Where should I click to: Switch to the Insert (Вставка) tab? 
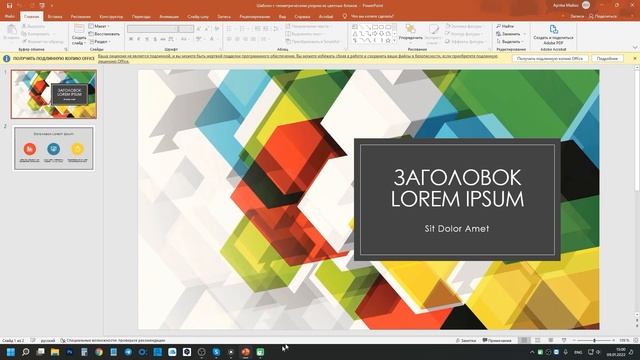click(55, 17)
